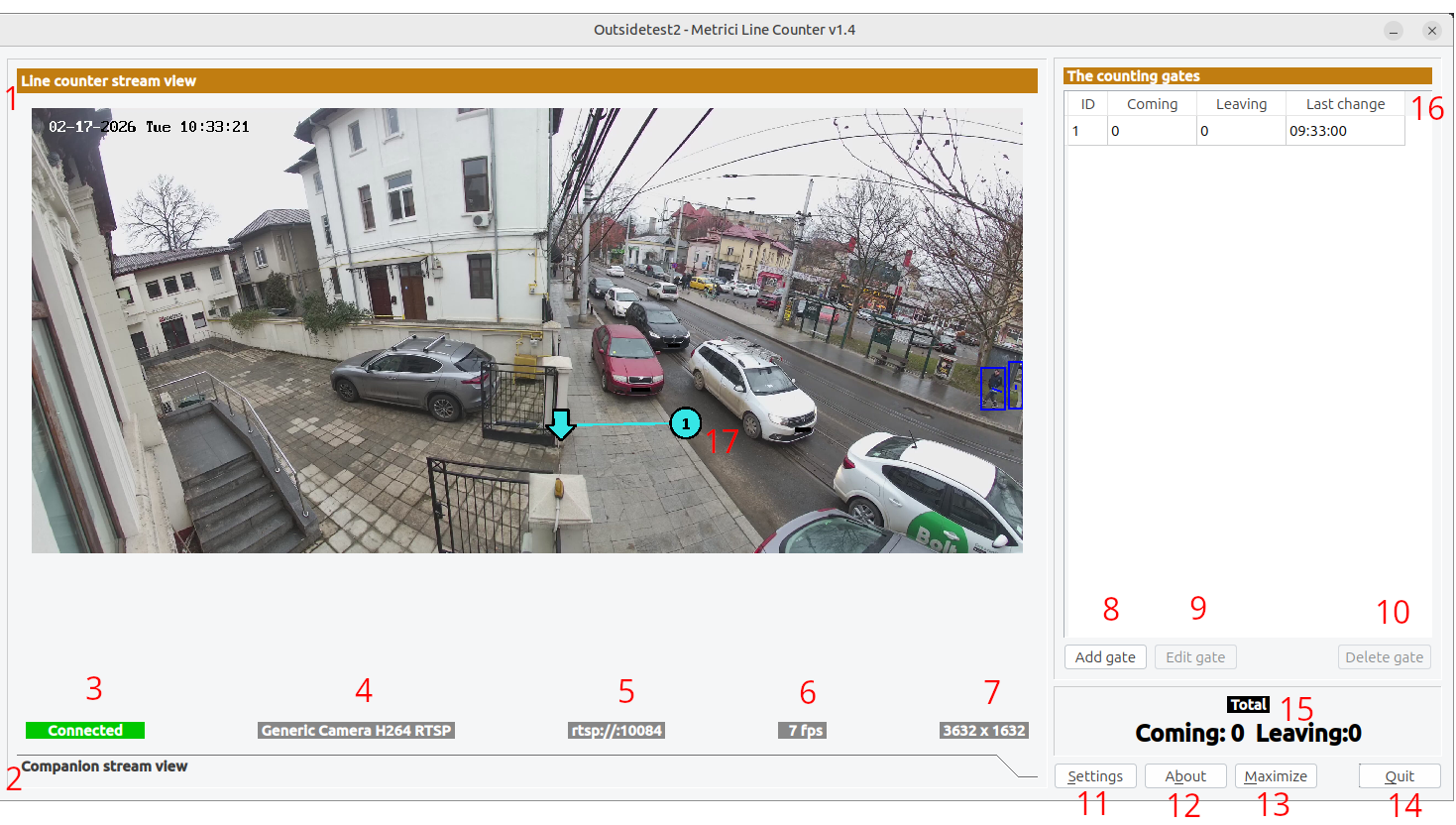Click the Line counter stream view header
The image size is (1456, 825).
click(527, 81)
